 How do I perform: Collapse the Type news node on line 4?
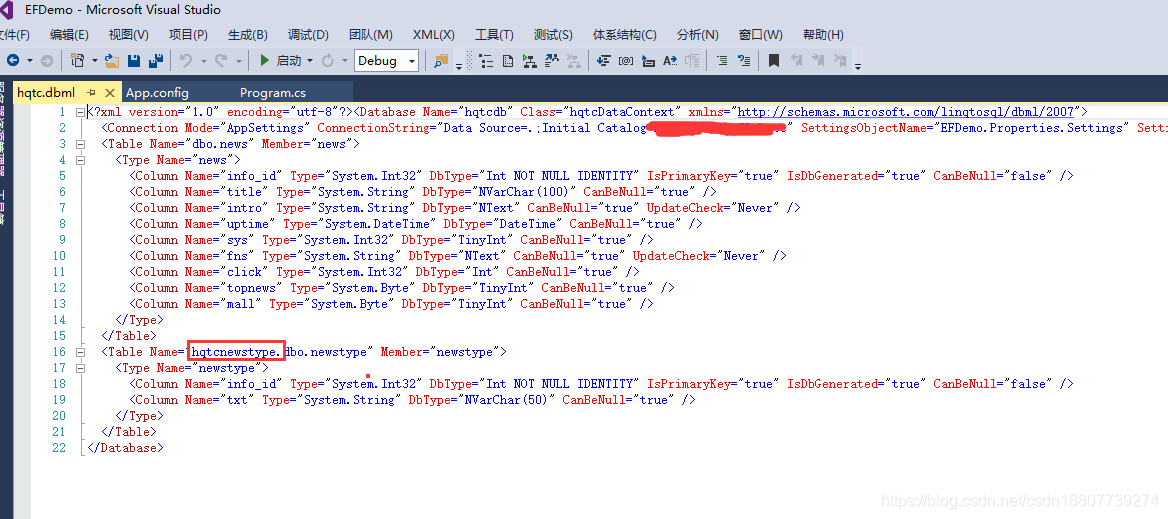pos(80,160)
